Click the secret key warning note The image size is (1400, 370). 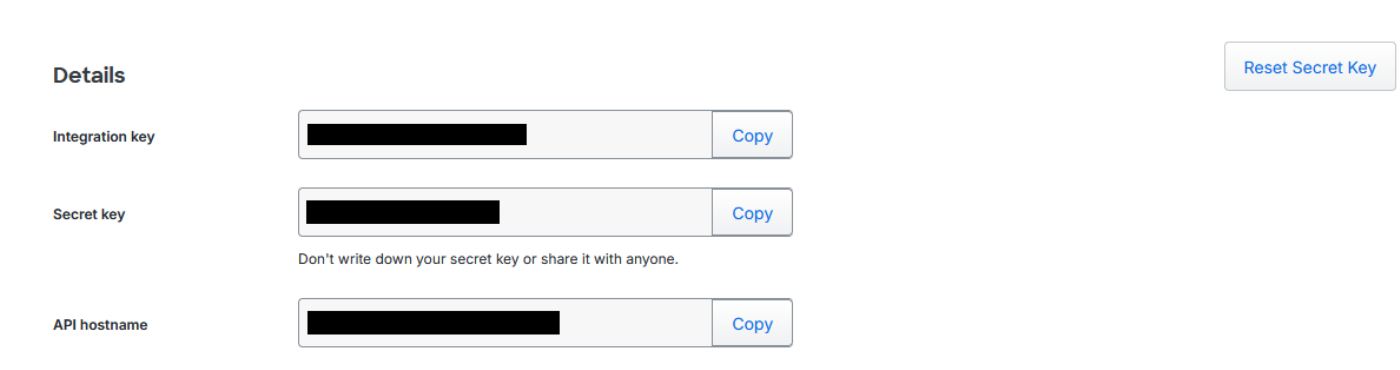488,259
